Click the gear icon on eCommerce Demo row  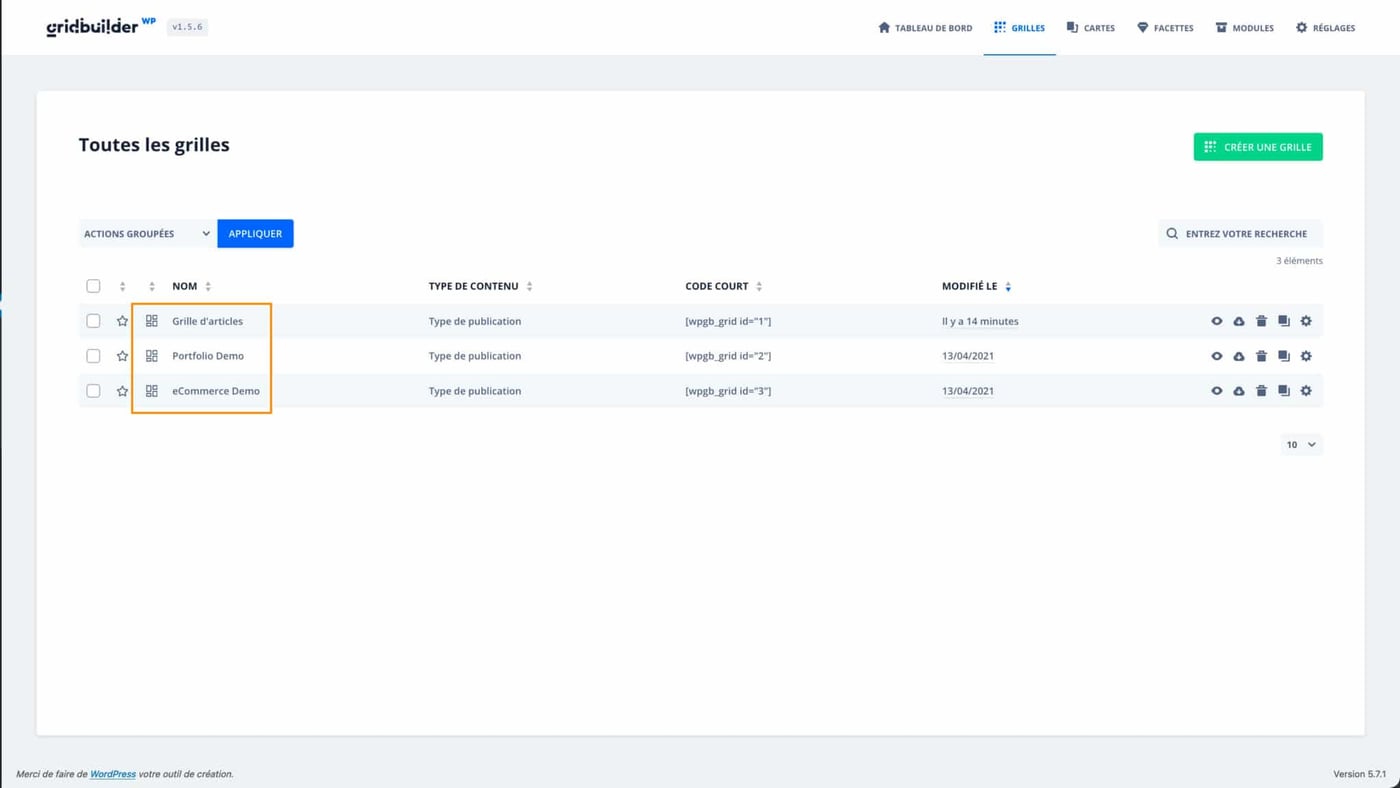pyautogui.click(x=1306, y=391)
